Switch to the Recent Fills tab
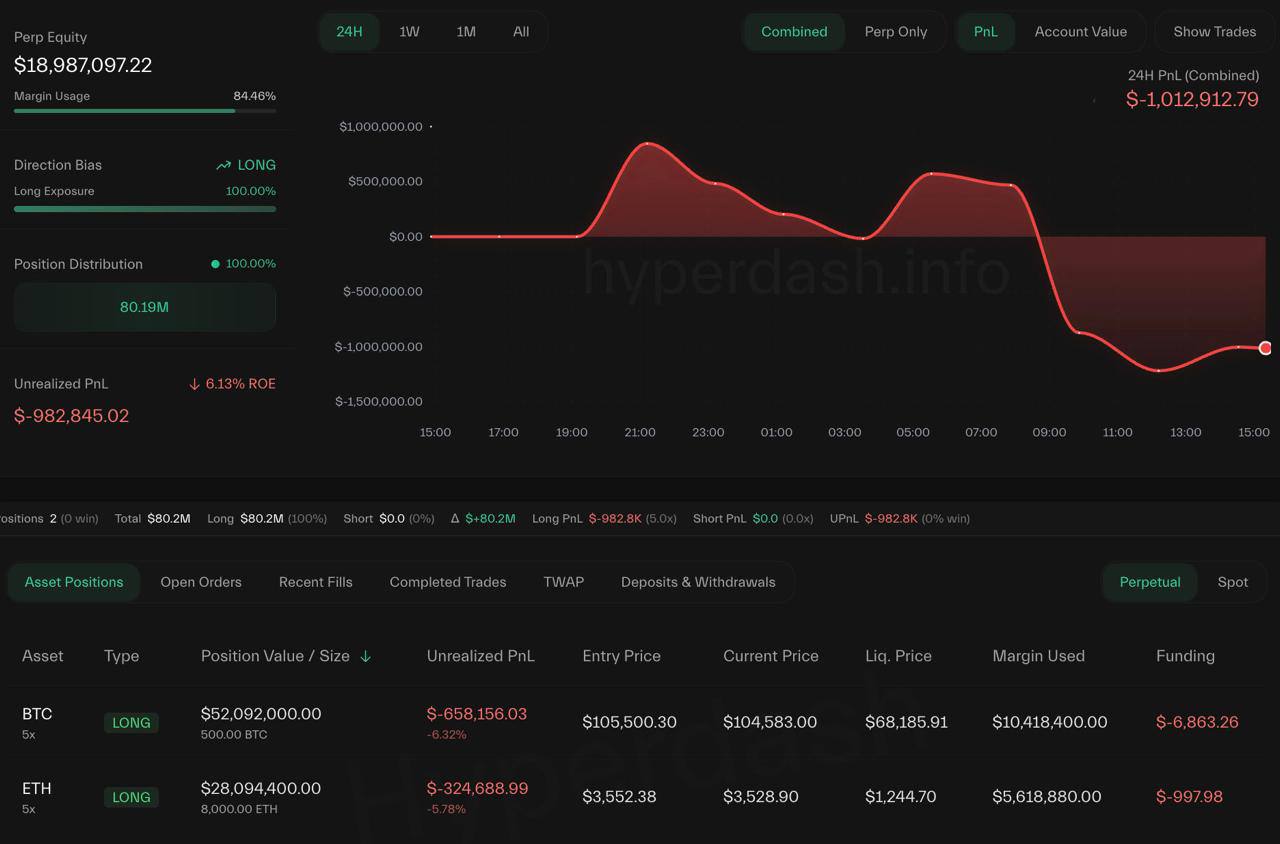 point(315,582)
